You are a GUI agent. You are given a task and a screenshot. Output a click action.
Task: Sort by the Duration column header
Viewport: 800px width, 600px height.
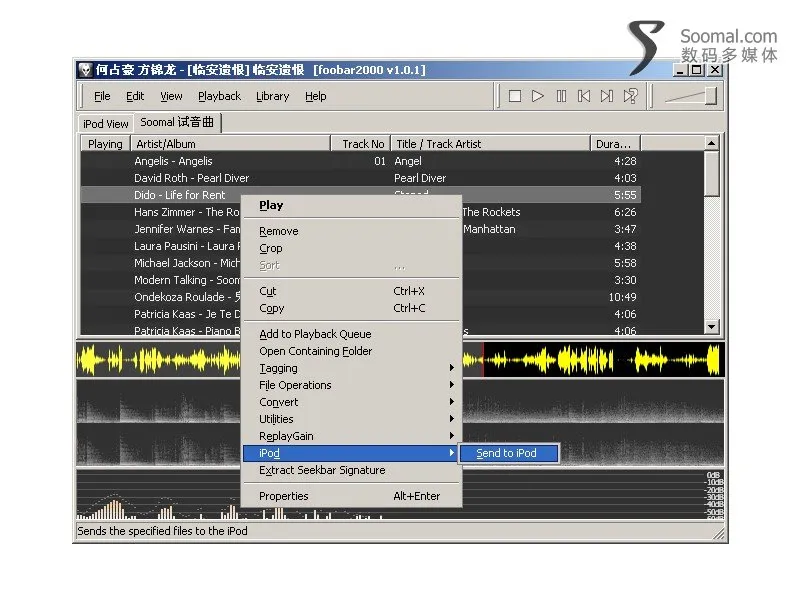(x=615, y=144)
